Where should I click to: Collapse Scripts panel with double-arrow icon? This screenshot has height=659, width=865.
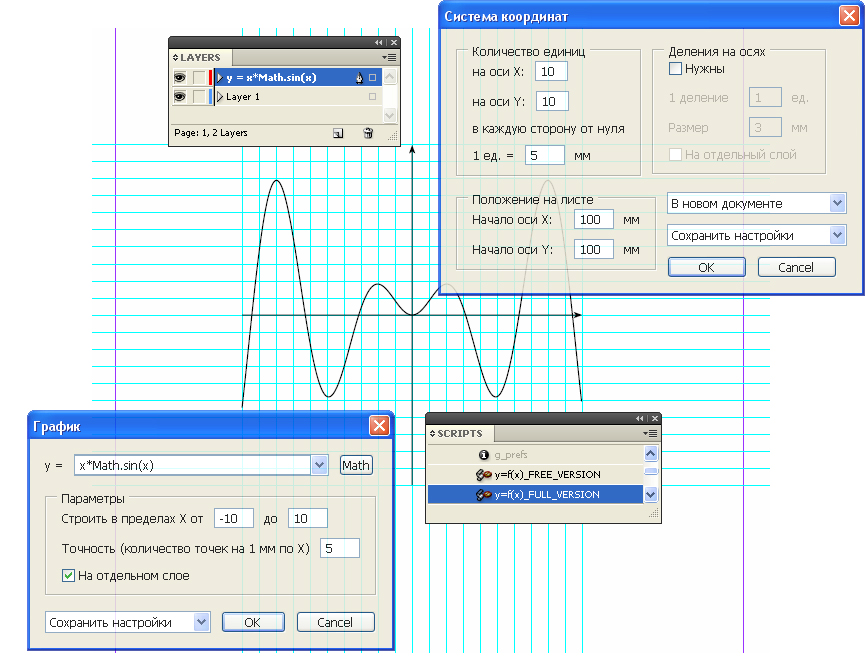(x=639, y=419)
